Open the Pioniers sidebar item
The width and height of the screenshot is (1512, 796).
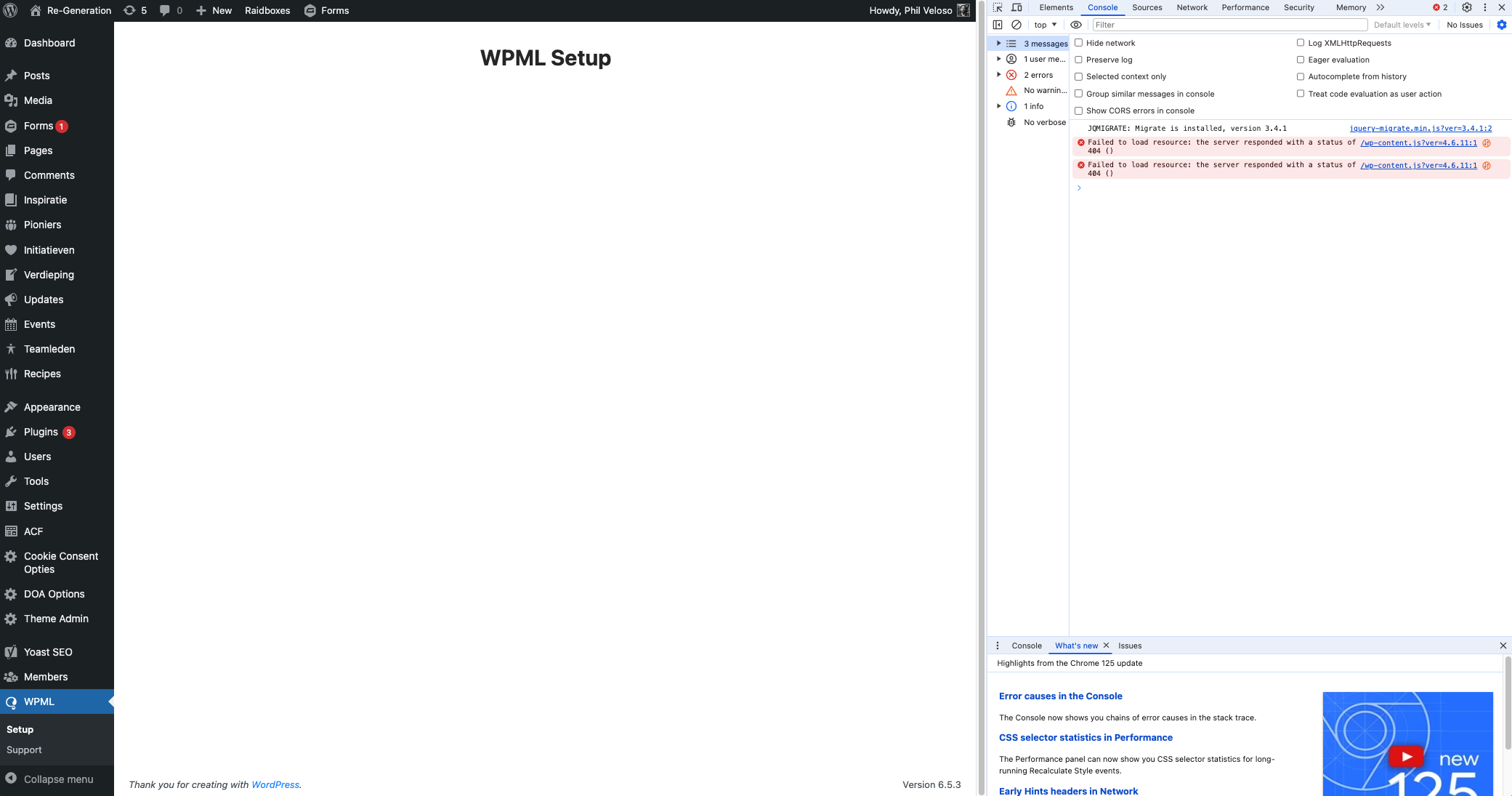[x=57, y=225]
